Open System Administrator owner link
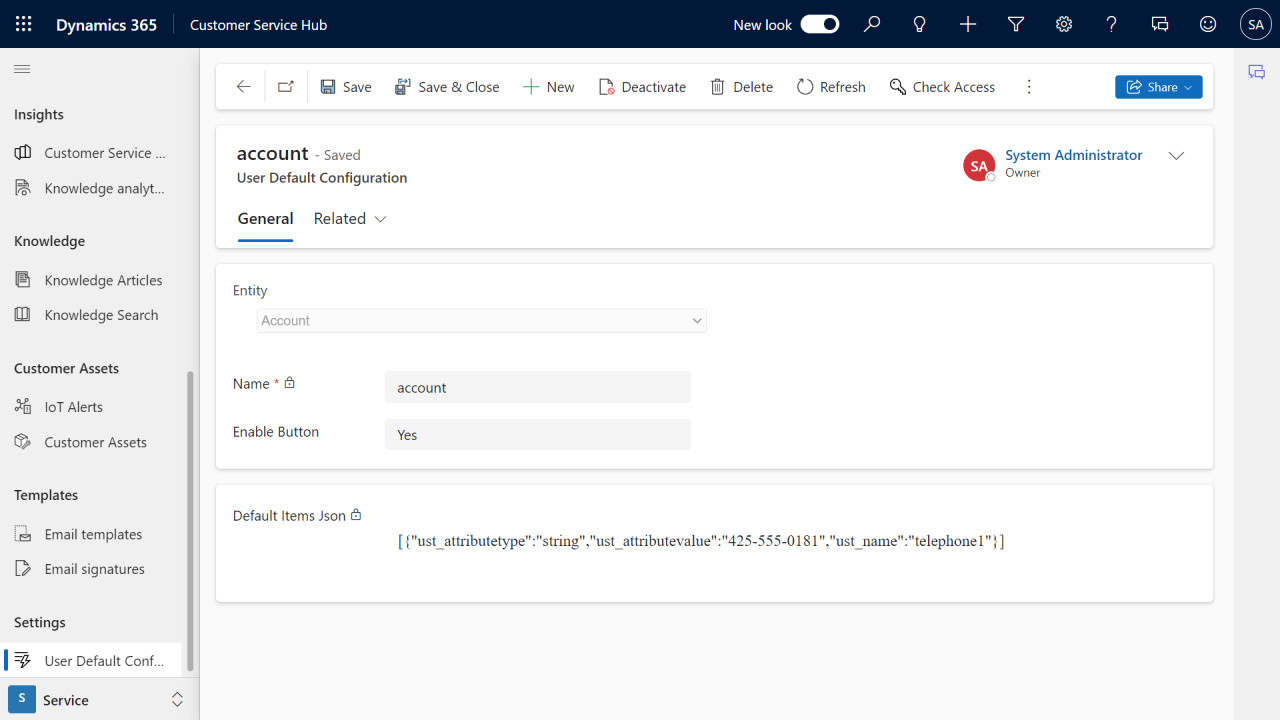Image resolution: width=1280 pixels, height=720 pixels. [1074, 155]
